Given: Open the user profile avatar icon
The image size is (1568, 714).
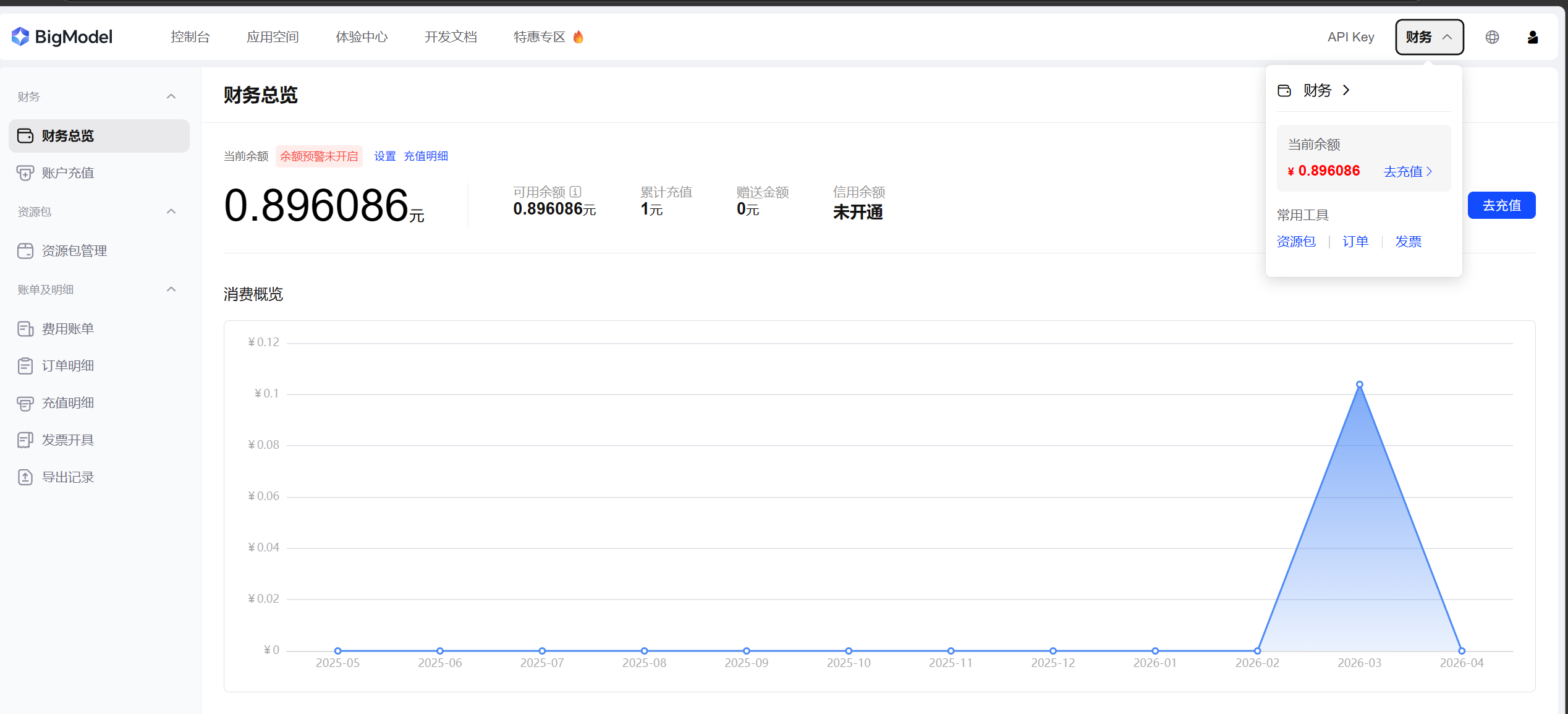Looking at the screenshot, I should point(1533,37).
